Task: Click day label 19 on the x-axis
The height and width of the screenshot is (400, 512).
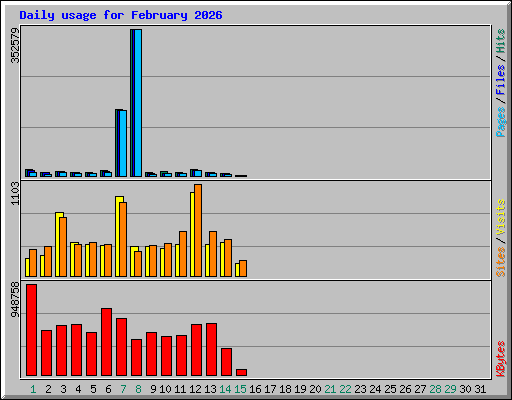Action: 301,389
